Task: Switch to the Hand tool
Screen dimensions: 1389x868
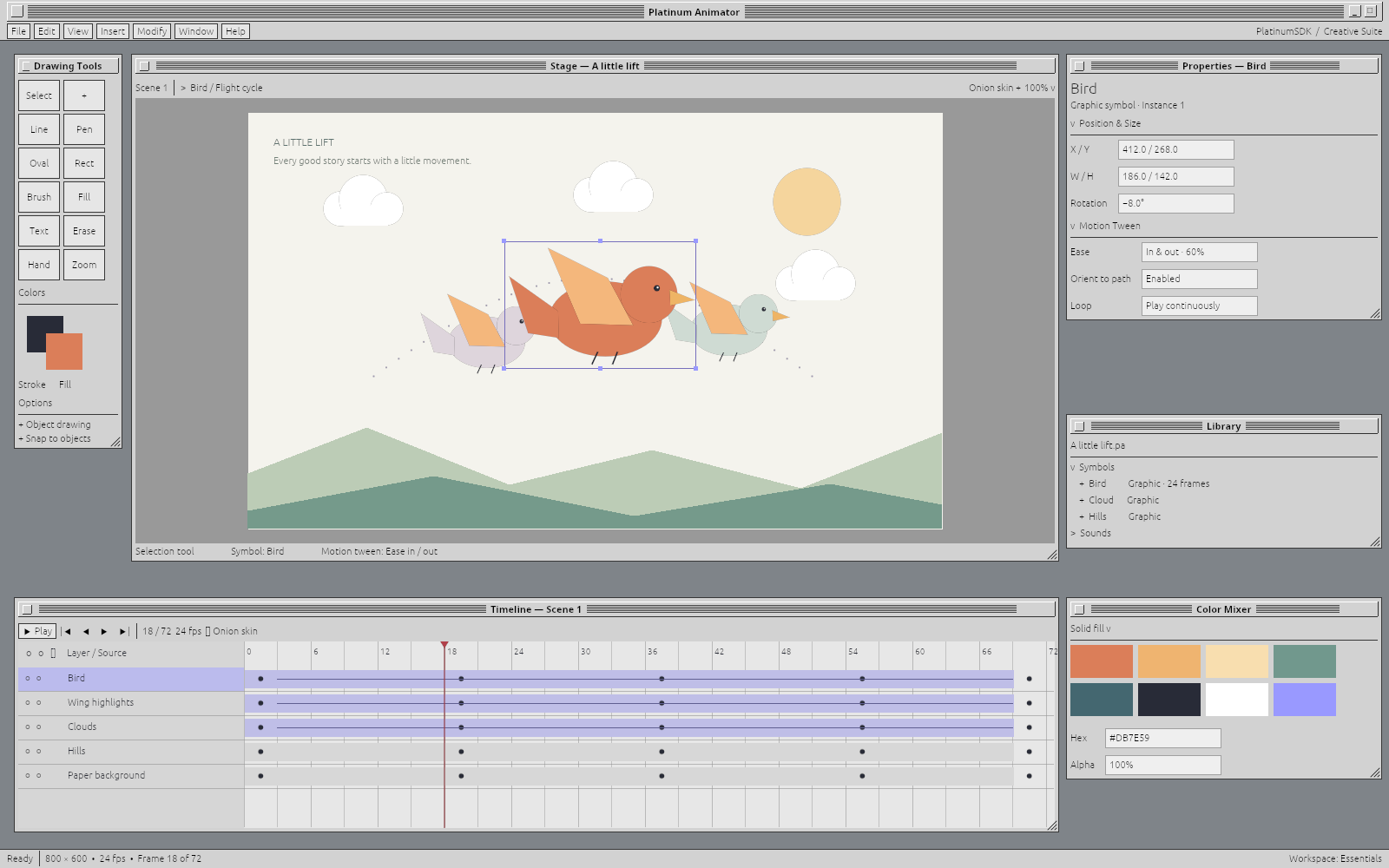Action: [x=39, y=265]
